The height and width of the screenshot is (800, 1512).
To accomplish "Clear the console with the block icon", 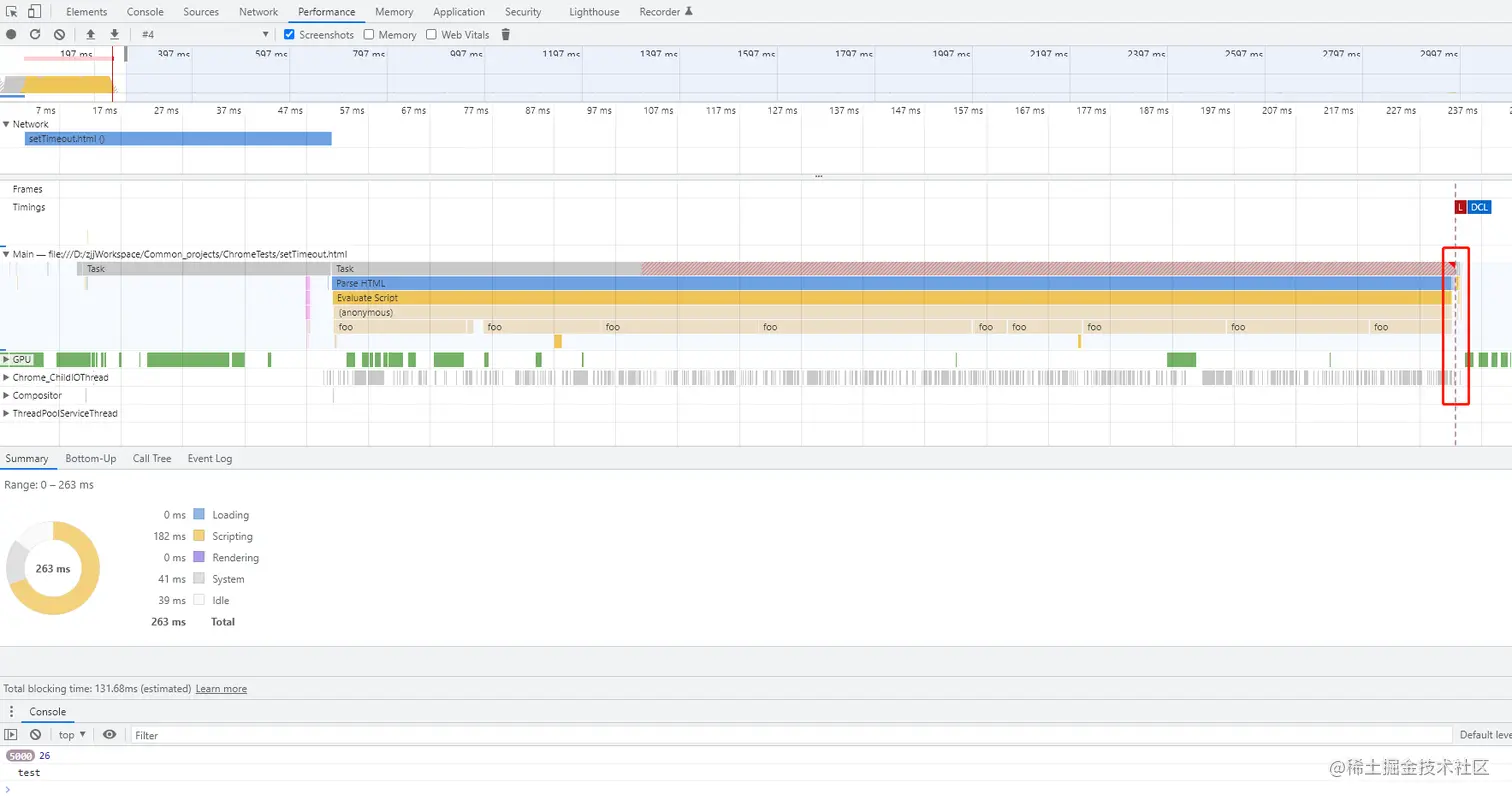I will click(x=36, y=735).
